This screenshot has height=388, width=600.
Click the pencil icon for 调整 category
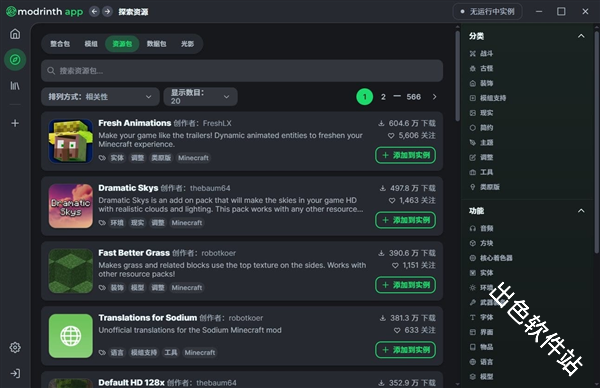[473, 157]
